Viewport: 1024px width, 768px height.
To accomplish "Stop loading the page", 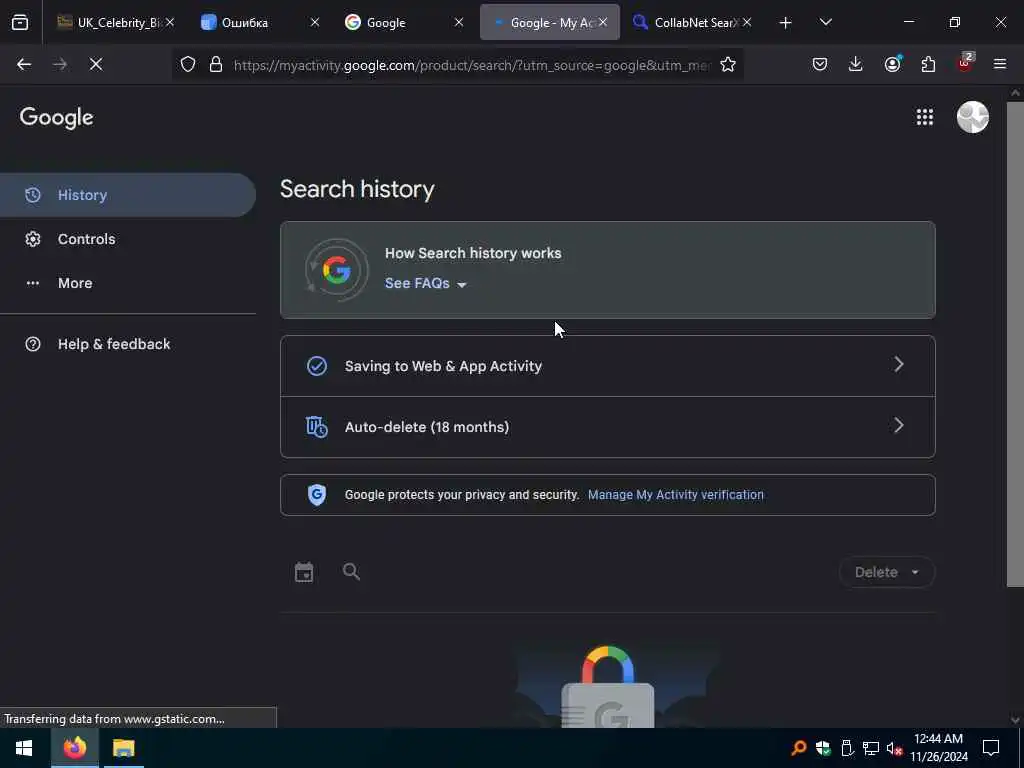I will [x=95, y=64].
